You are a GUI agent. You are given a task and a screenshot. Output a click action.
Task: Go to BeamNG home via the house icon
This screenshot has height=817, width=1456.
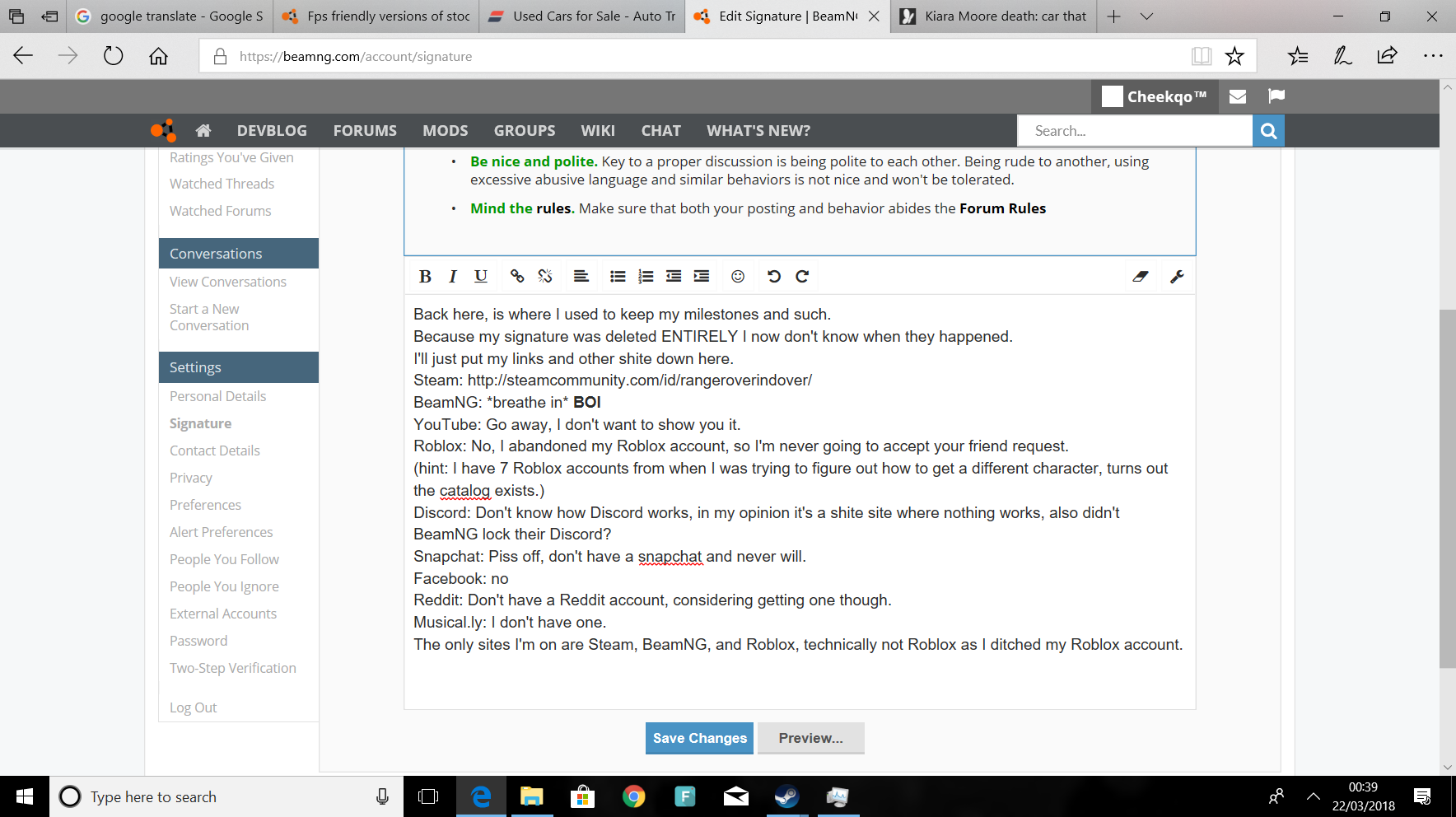click(x=203, y=130)
